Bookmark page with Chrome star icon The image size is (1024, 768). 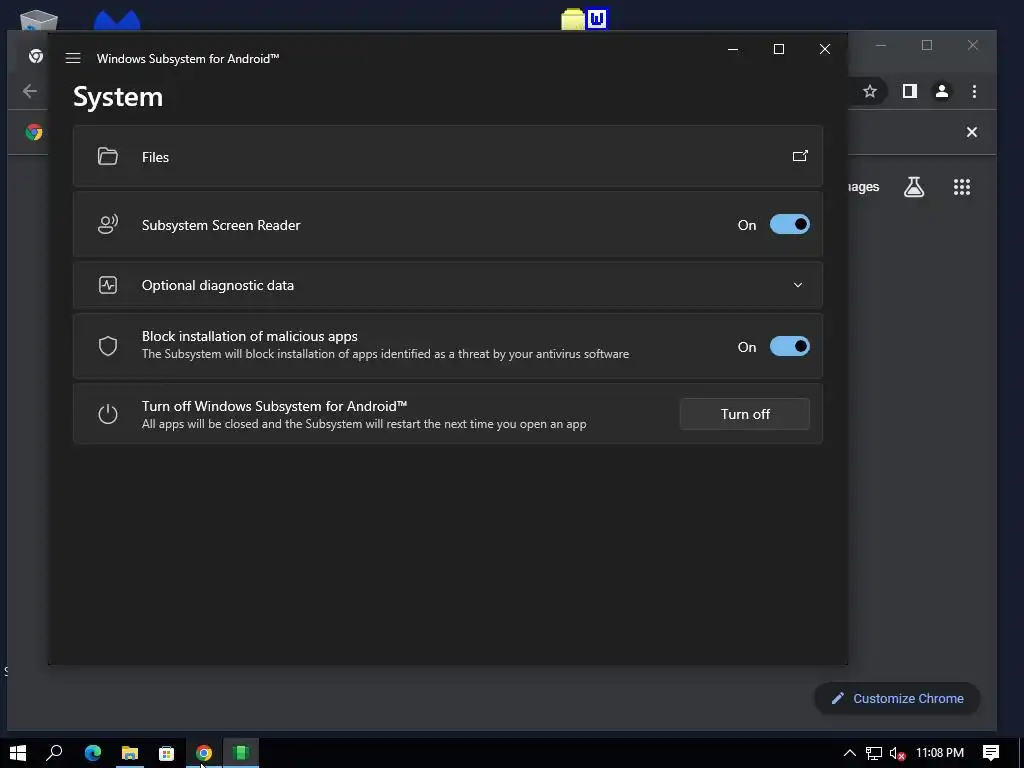(869, 91)
